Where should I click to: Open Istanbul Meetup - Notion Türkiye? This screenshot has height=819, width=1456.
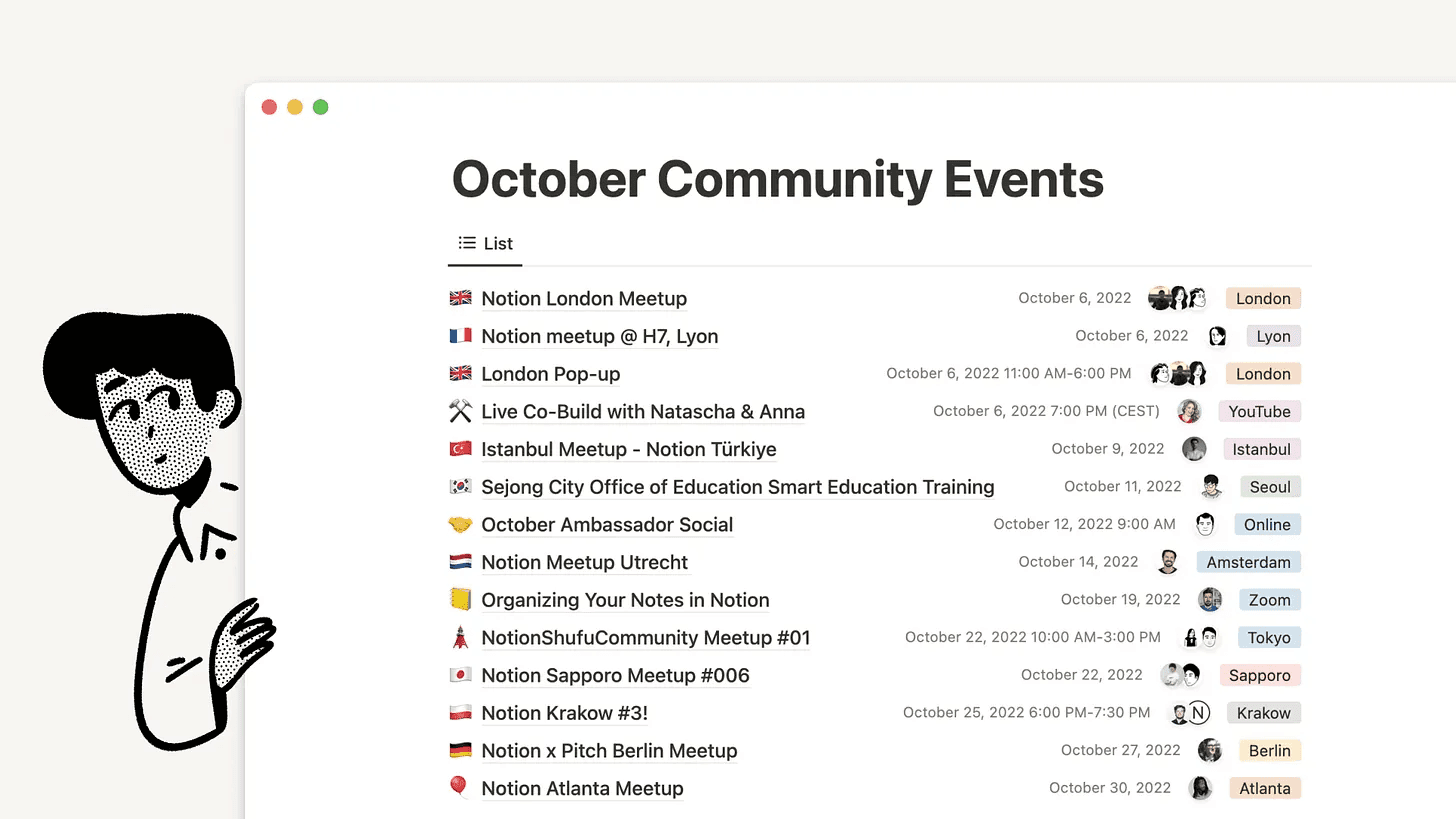[629, 449]
